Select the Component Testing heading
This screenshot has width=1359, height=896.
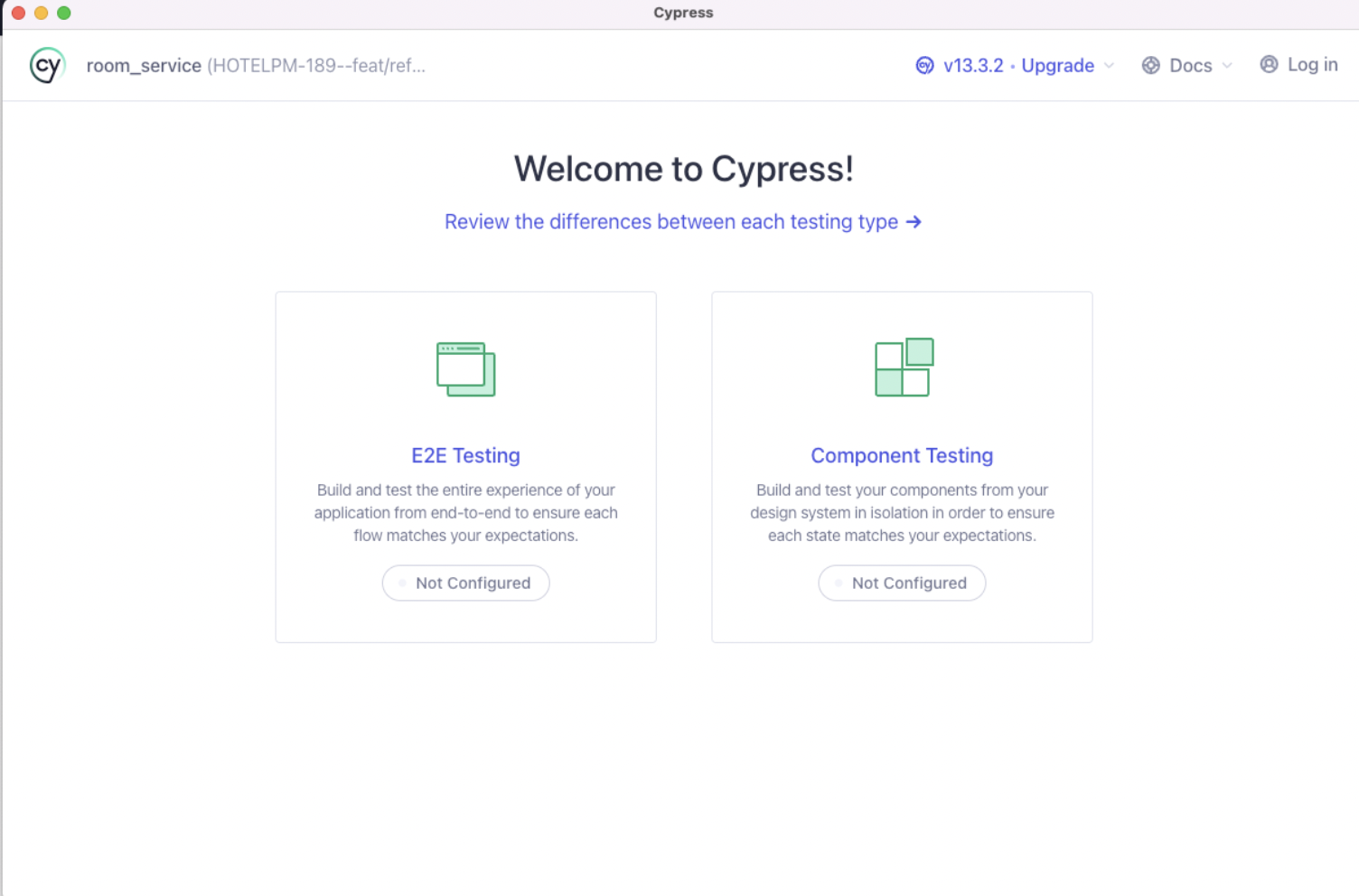tap(902, 455)
